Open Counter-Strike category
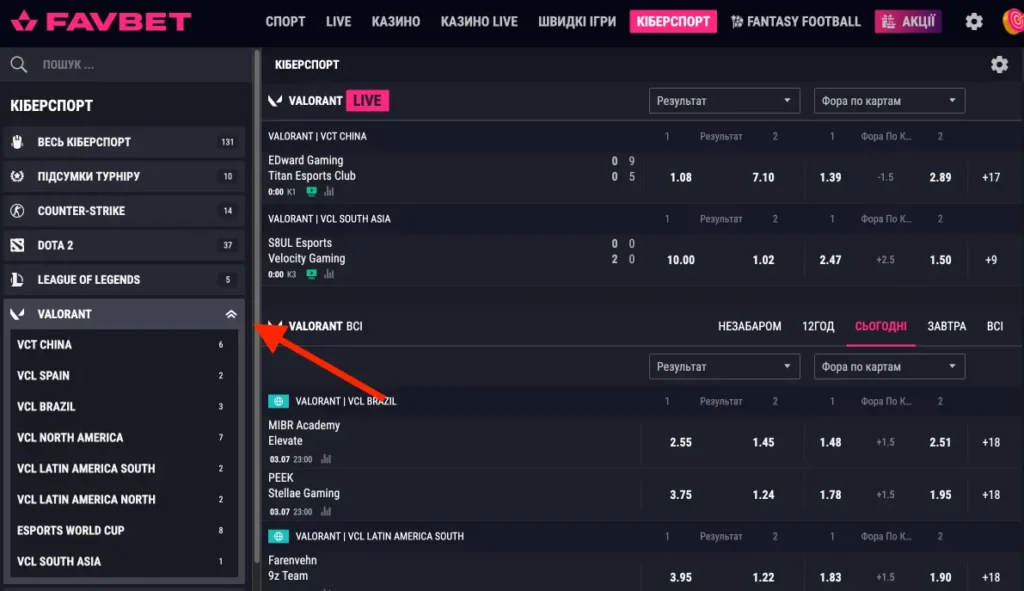1024x591 pixels. [x=124, y=211]
